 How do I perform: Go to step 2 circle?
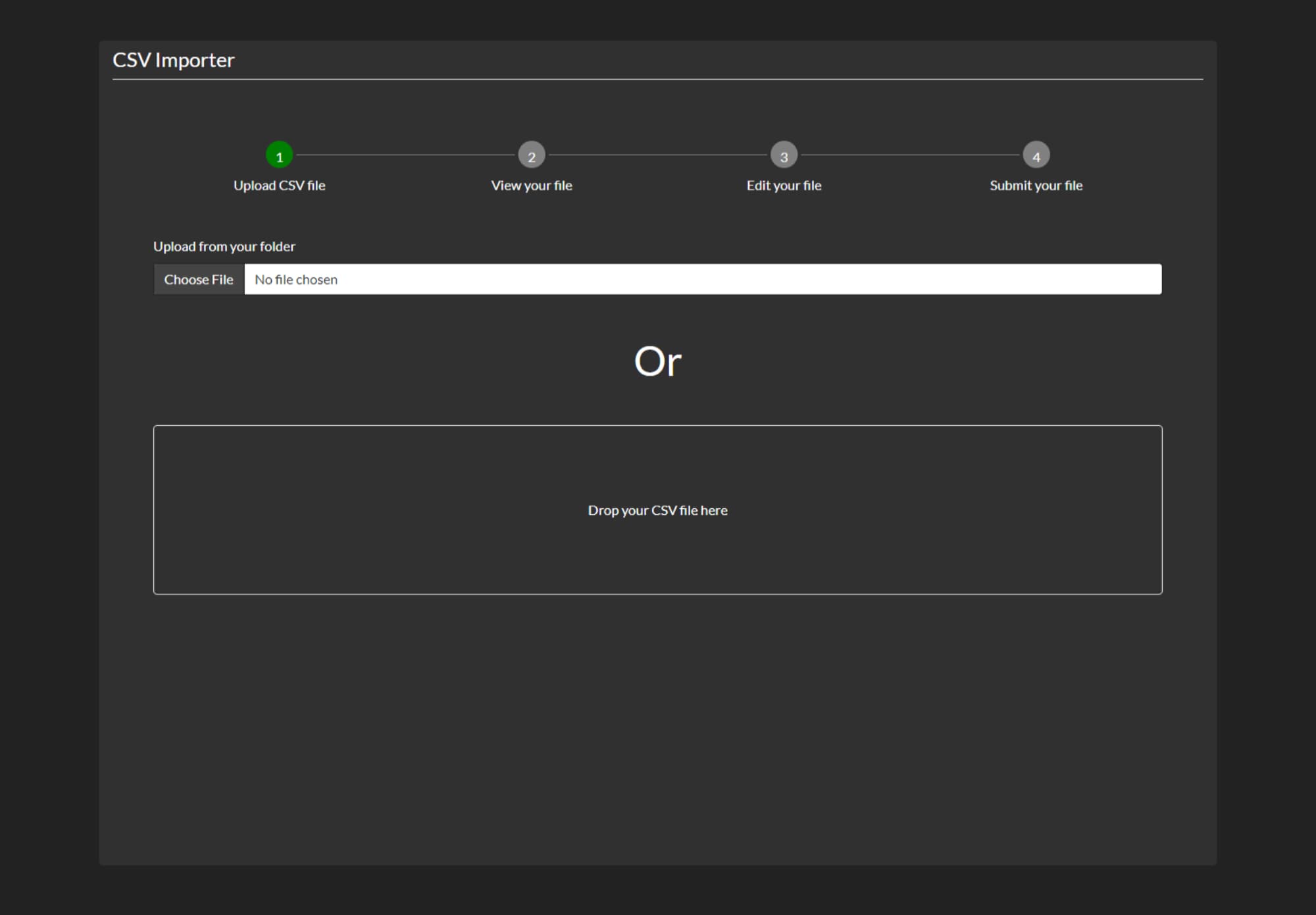click(532, 155)
